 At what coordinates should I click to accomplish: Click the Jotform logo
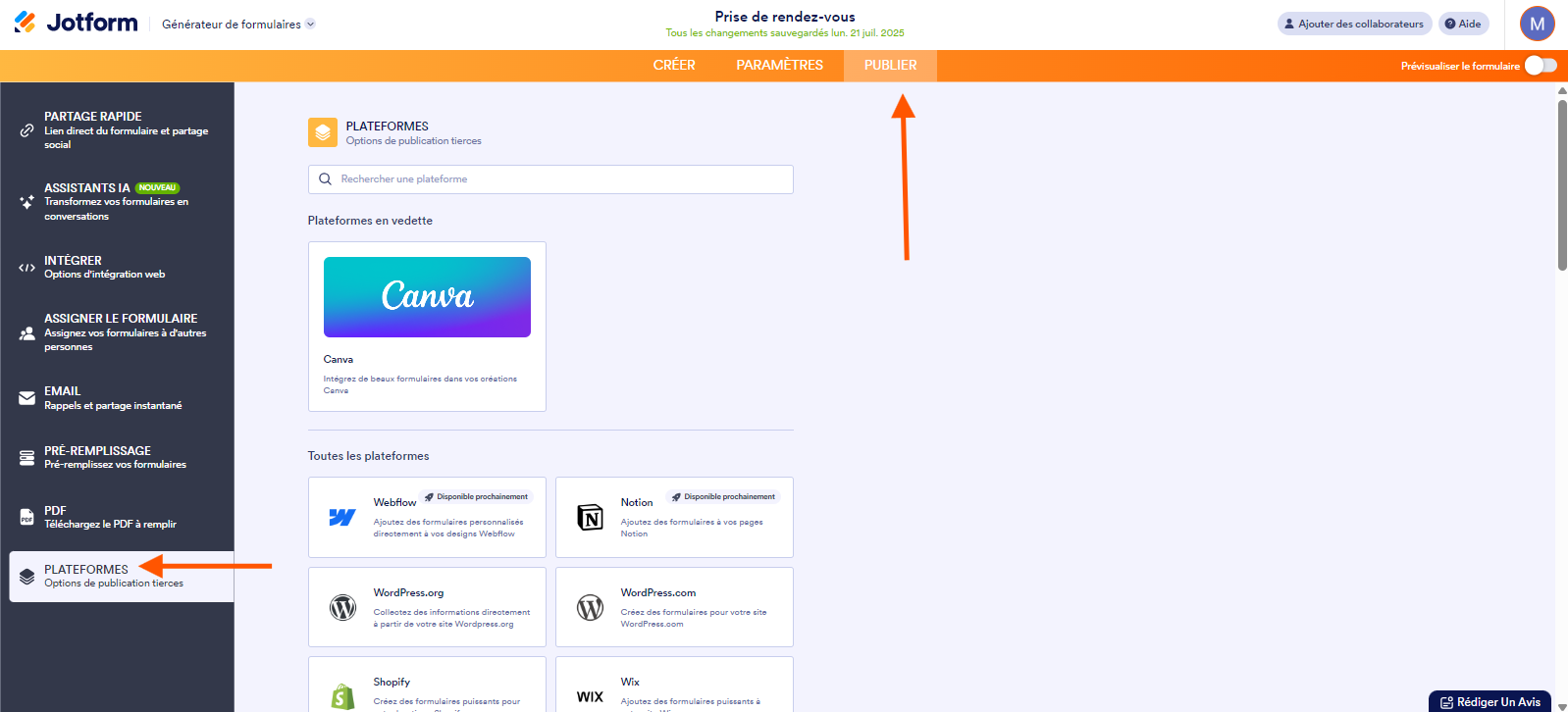[x=76, y=23]
